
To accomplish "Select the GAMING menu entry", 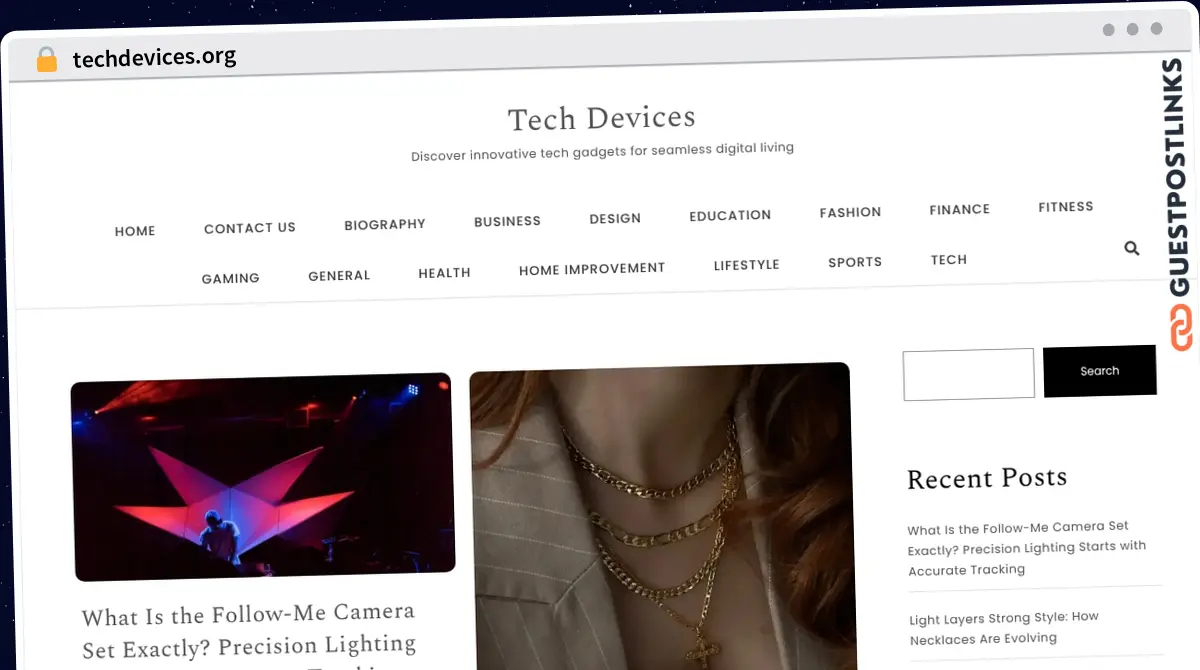I will point(230,278).
